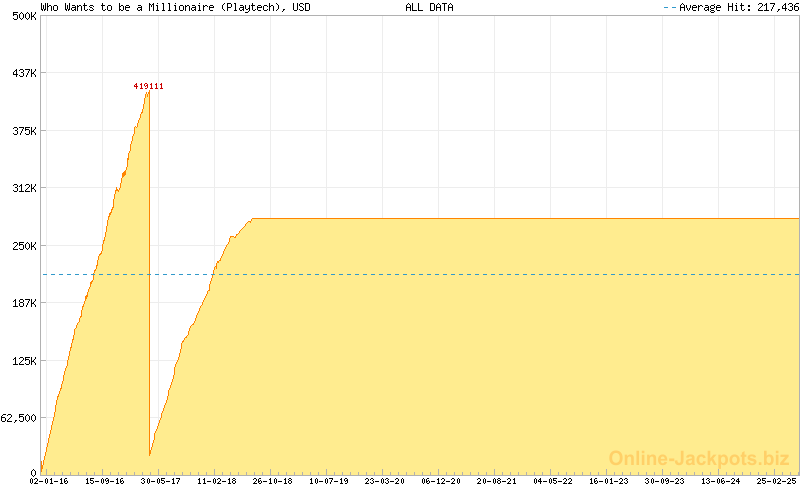Click the 62,500 y-axis label
Image resolution: width=800 pixels, height=490 pixels.
(19, 418)
